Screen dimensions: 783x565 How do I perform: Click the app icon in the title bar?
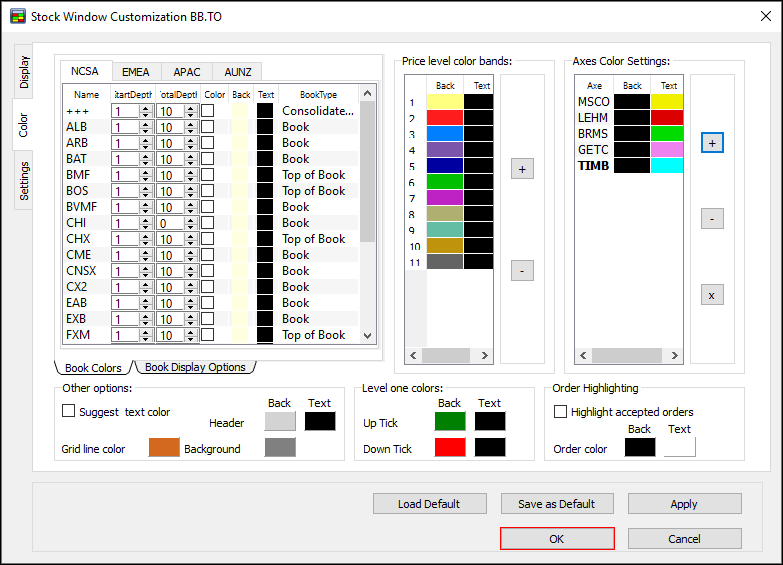(17, 16)
